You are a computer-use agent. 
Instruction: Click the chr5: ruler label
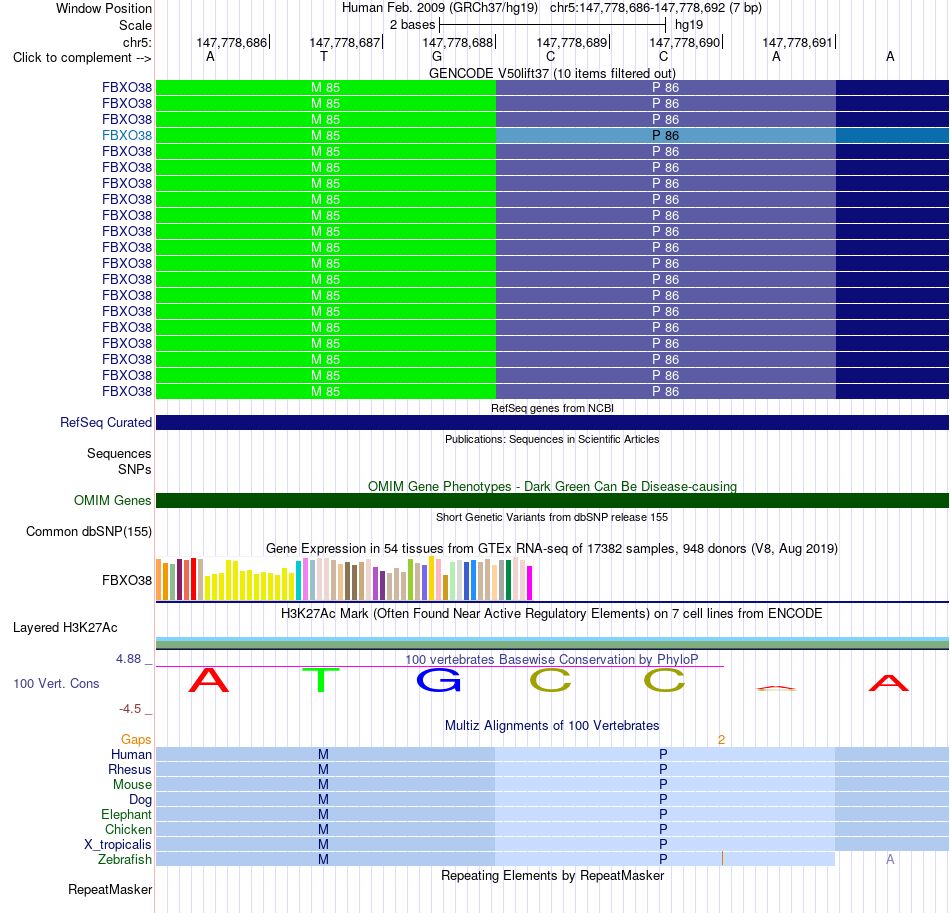pyautogui.click(x=137, y=42)
